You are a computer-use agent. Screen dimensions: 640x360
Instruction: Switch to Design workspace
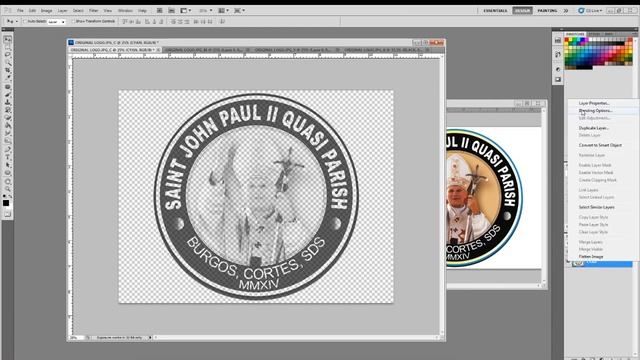click(x=522, y=10)
